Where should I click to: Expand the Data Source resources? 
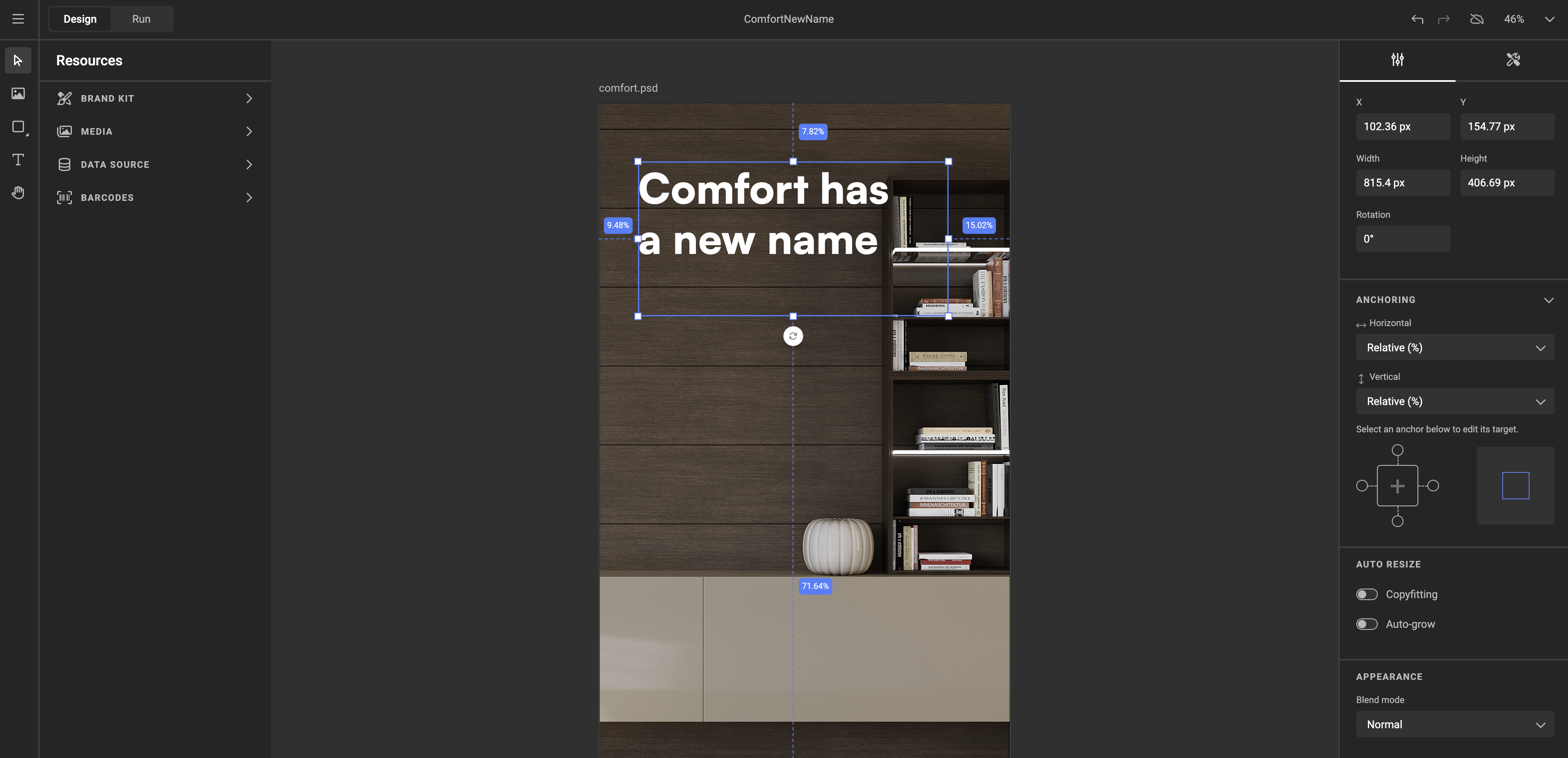(155, 164)
